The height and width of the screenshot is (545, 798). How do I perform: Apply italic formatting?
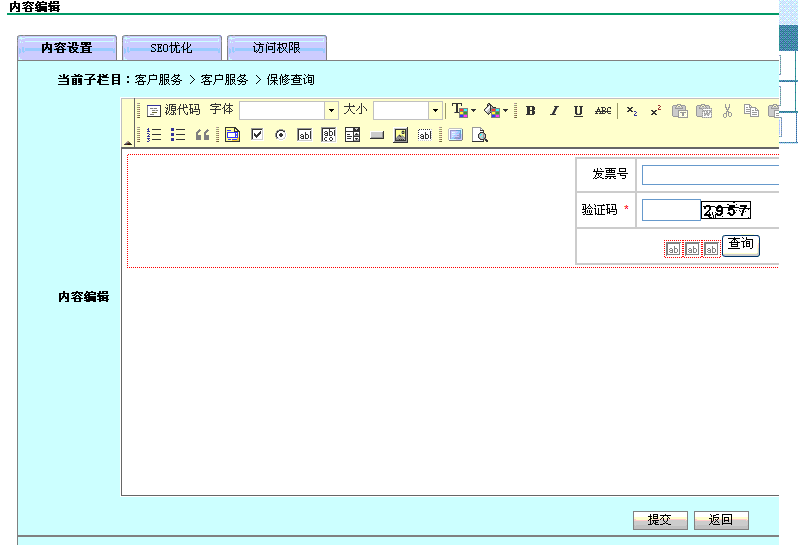click(554, 111)
